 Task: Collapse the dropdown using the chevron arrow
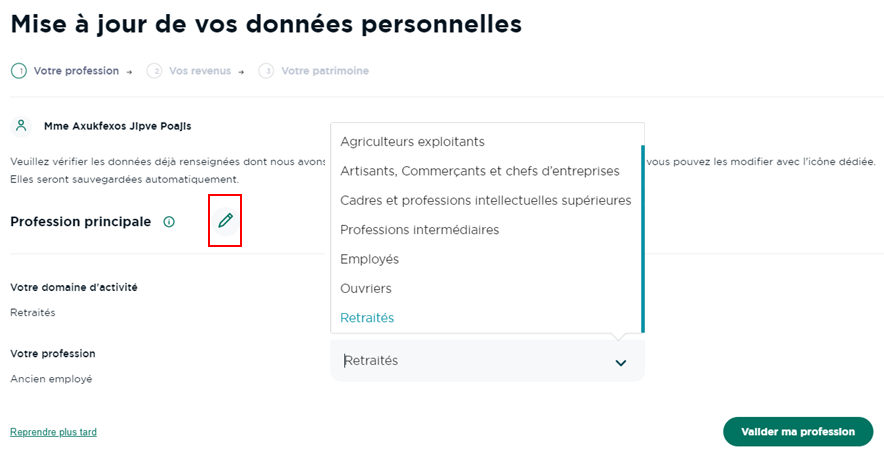click(621, 363)
